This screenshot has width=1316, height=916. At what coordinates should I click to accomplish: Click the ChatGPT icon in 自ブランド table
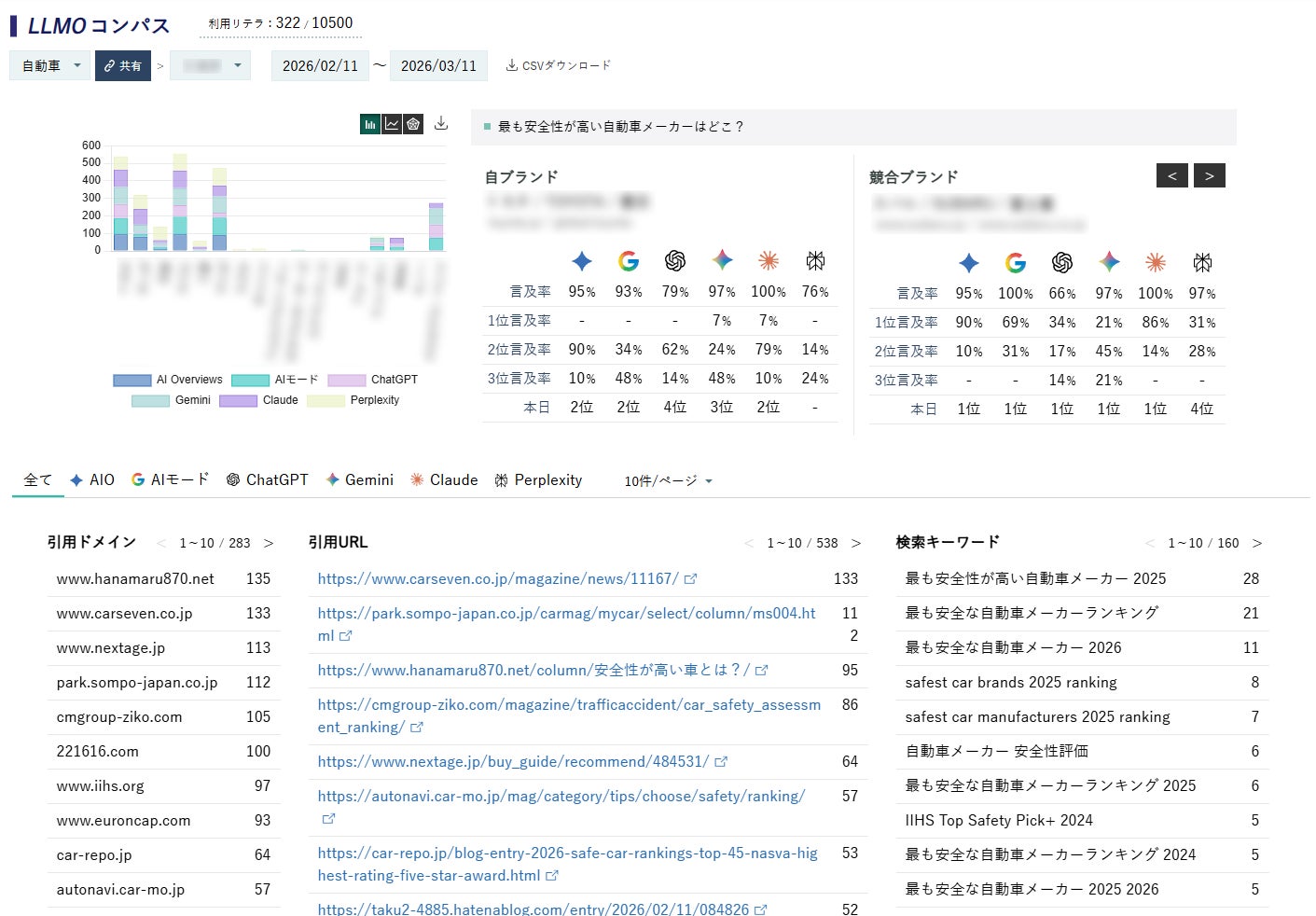click(x=675, y=261)
